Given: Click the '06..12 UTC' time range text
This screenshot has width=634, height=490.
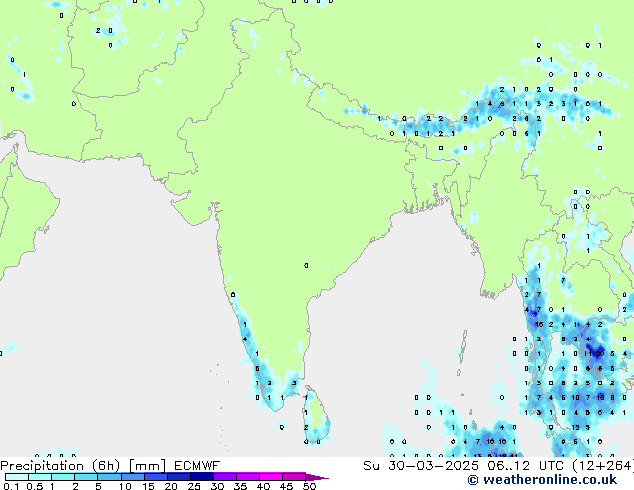Looking at the screenshot, I should (x=525, y=466).
